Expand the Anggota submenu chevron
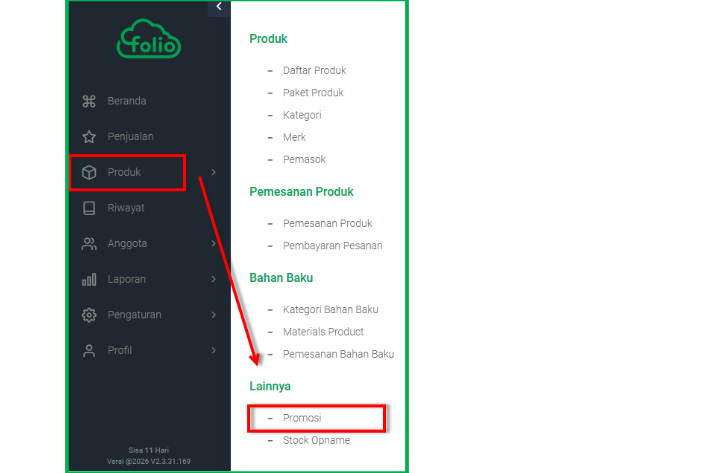Screen dimensions: 717x473 [x=213, y=243]
